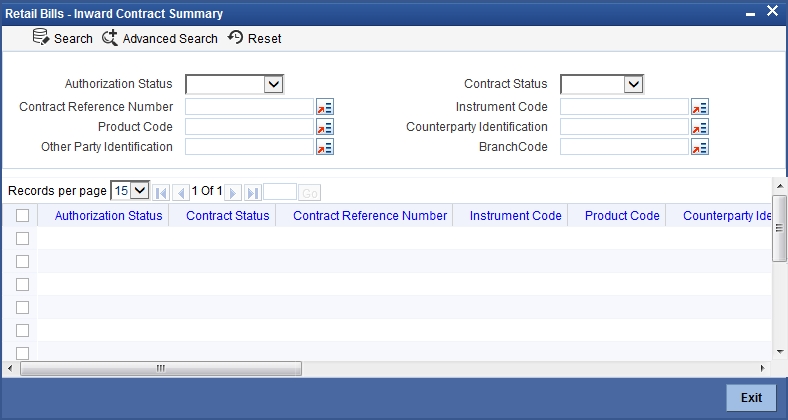Check the first result row checkbox
The height and width of the screenshot is (420, 788).
pyautogui.click(x=23, y=239)
